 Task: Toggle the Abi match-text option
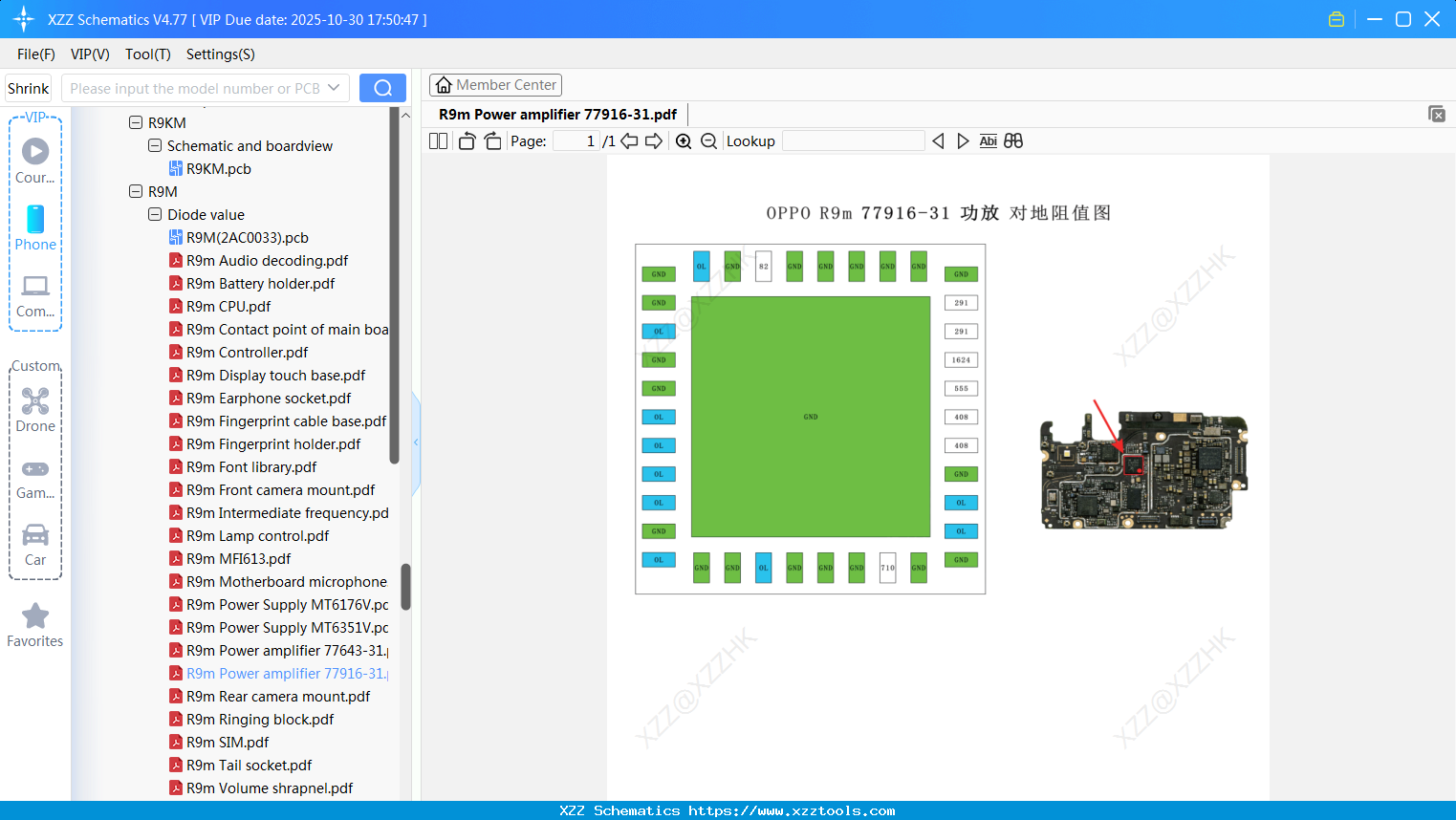click(989, 141)
